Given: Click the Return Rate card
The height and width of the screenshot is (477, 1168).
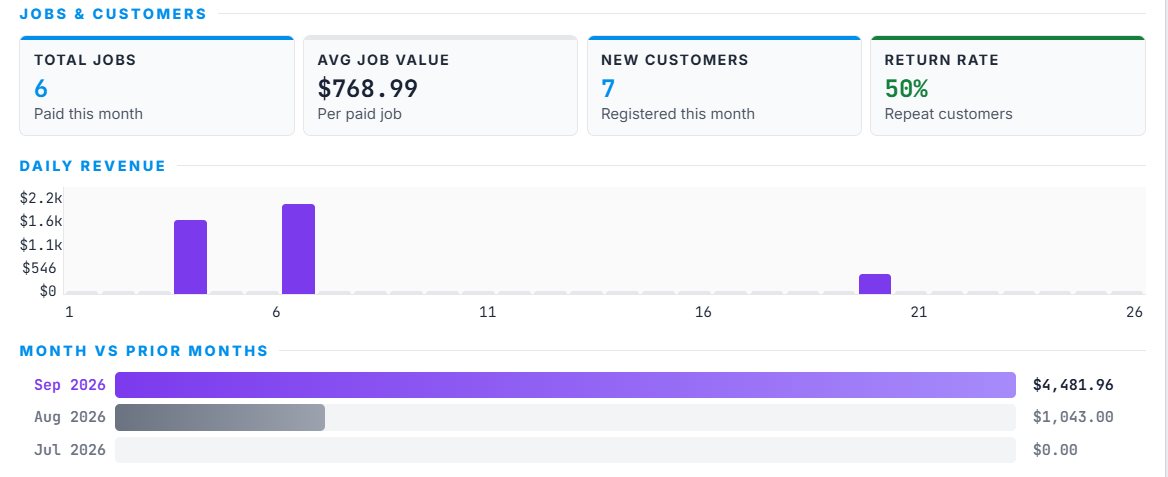Looking at the screenshot, I should 1008,86.
